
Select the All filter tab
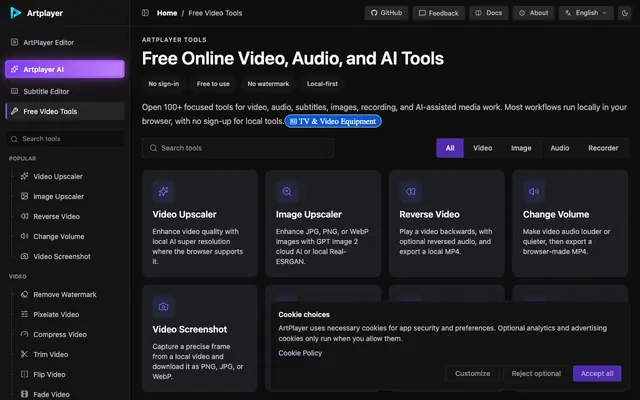coord(450,148)
